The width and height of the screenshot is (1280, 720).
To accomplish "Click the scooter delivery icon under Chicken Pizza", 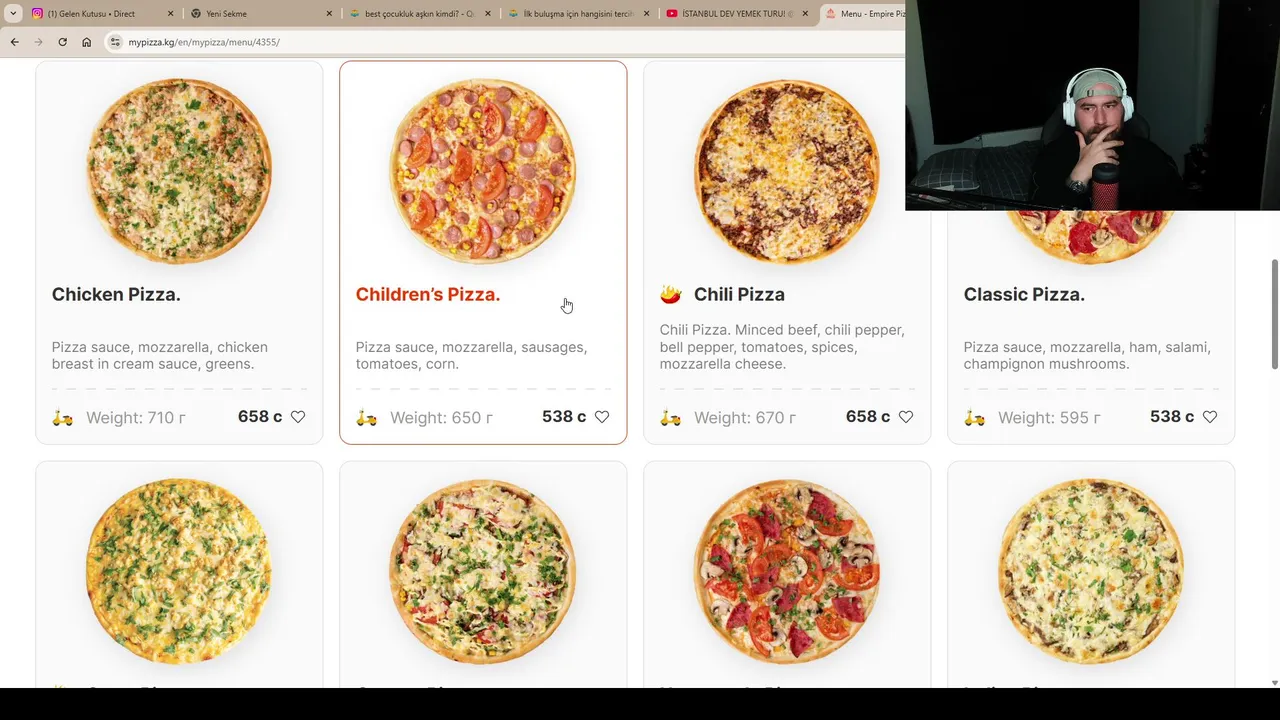I will point(63,418).
